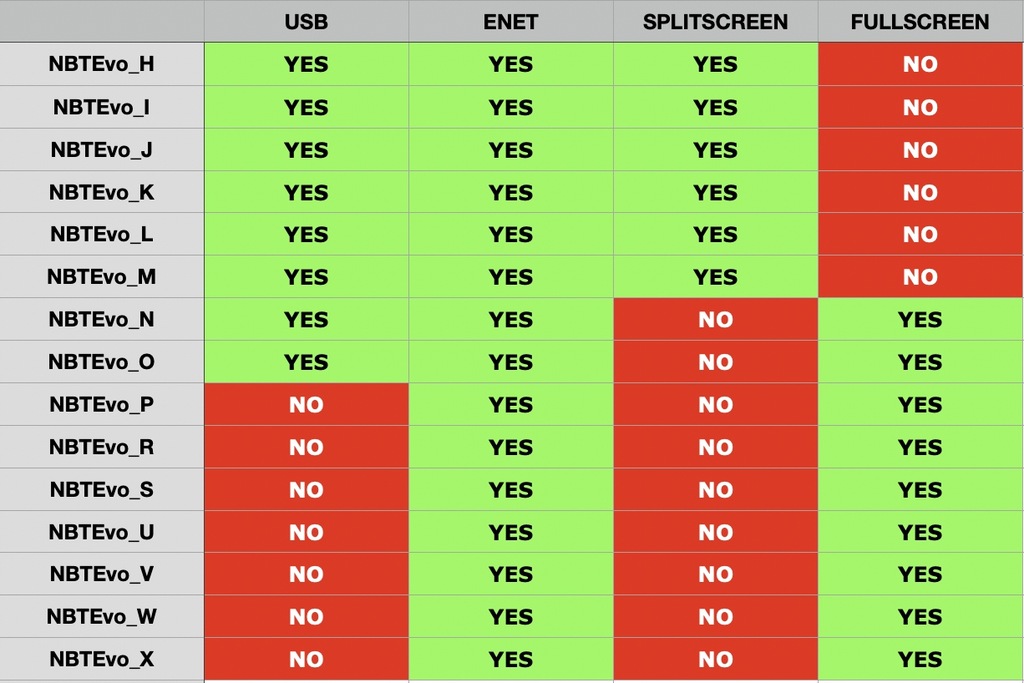Click USB cell in NBTEvo_P row

(306, 405)
